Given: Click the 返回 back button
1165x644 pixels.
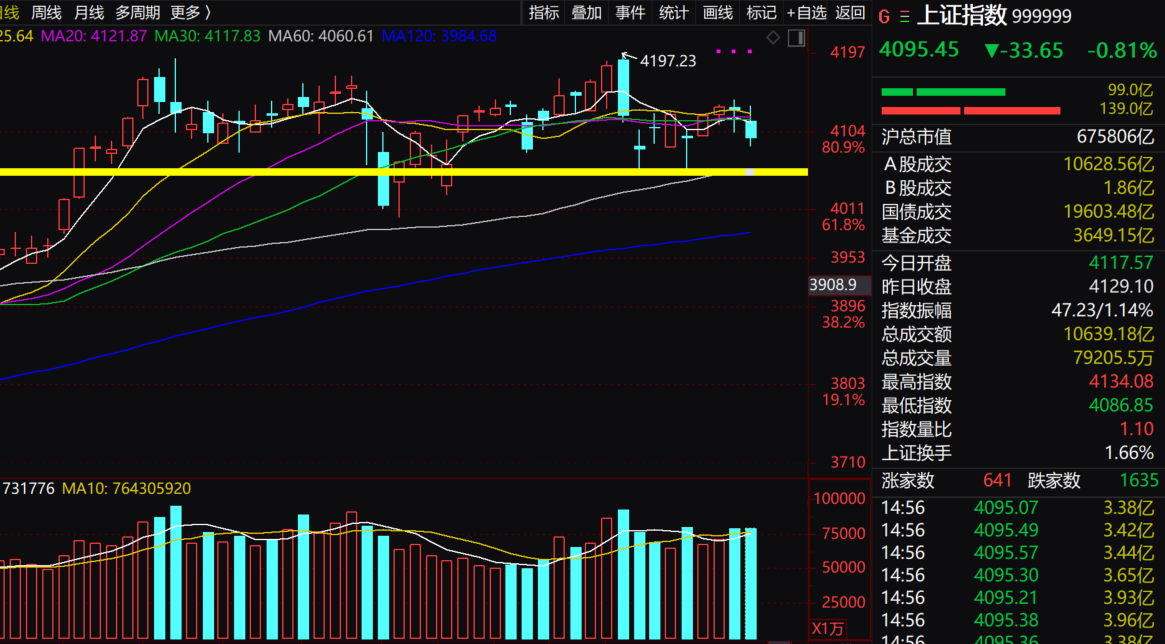Looking at the screenshot, I should click(850, 13).
